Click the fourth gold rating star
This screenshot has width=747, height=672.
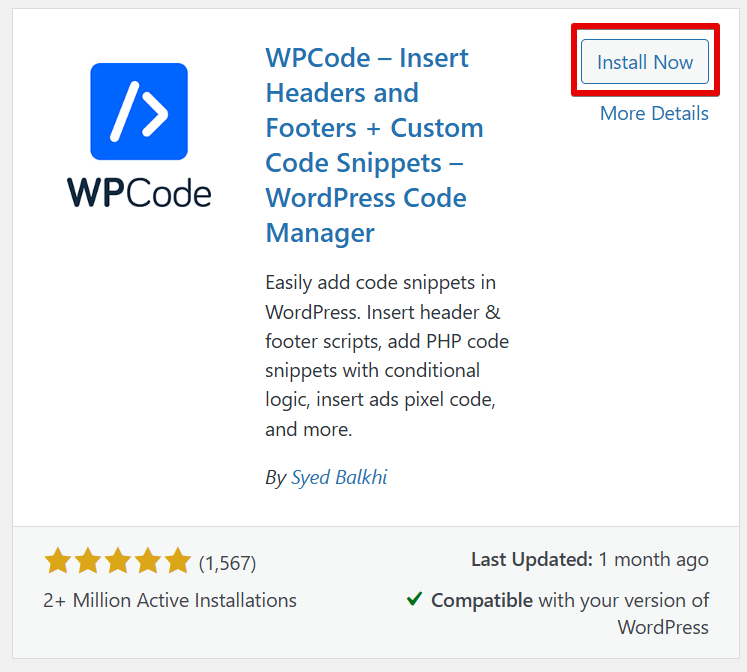148,561
